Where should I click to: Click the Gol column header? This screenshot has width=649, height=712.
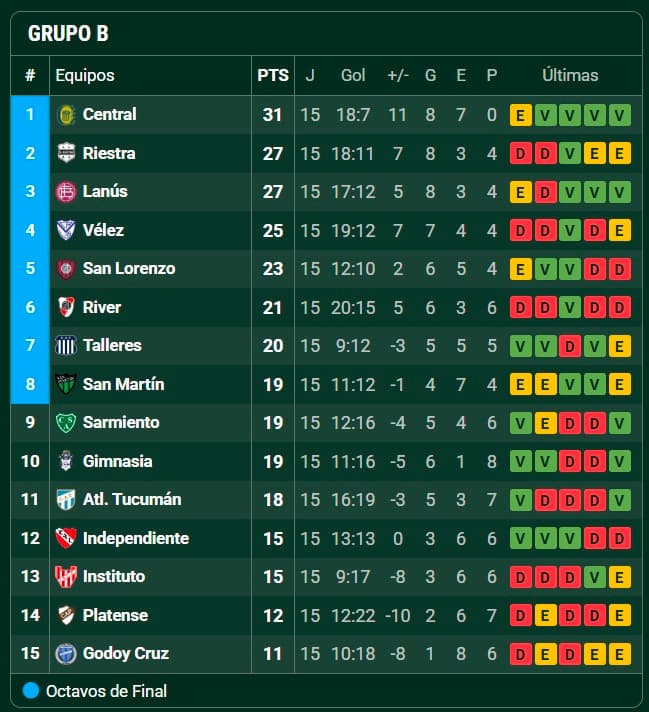click(x=353, y=75)
